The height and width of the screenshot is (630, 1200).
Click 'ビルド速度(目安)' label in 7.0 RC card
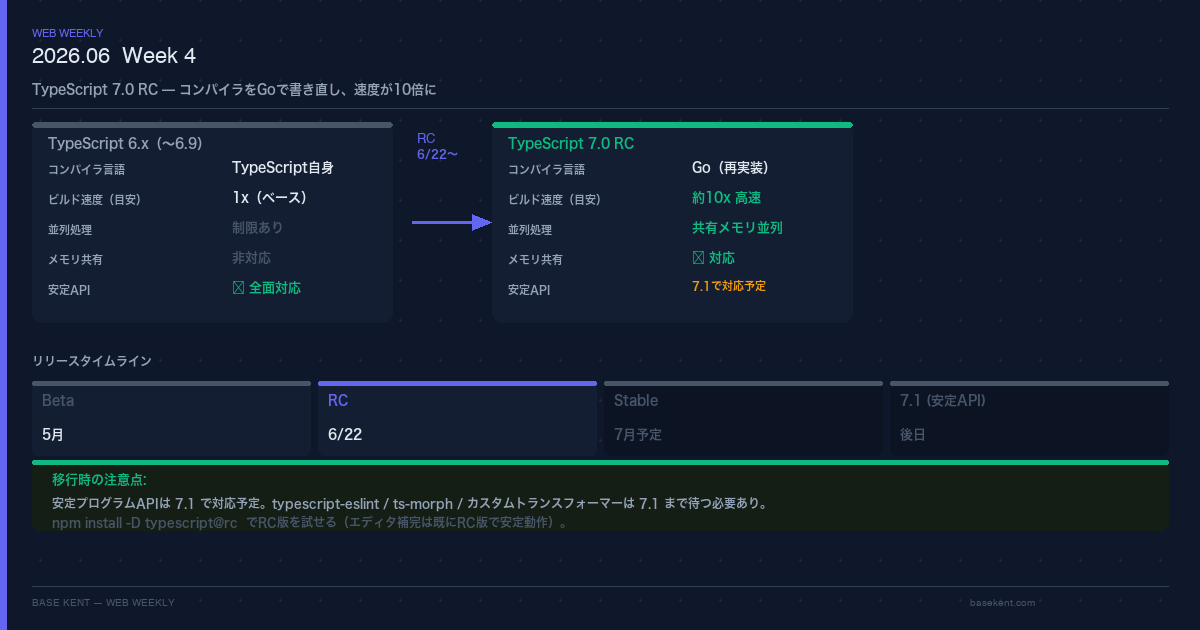point(554,200)
